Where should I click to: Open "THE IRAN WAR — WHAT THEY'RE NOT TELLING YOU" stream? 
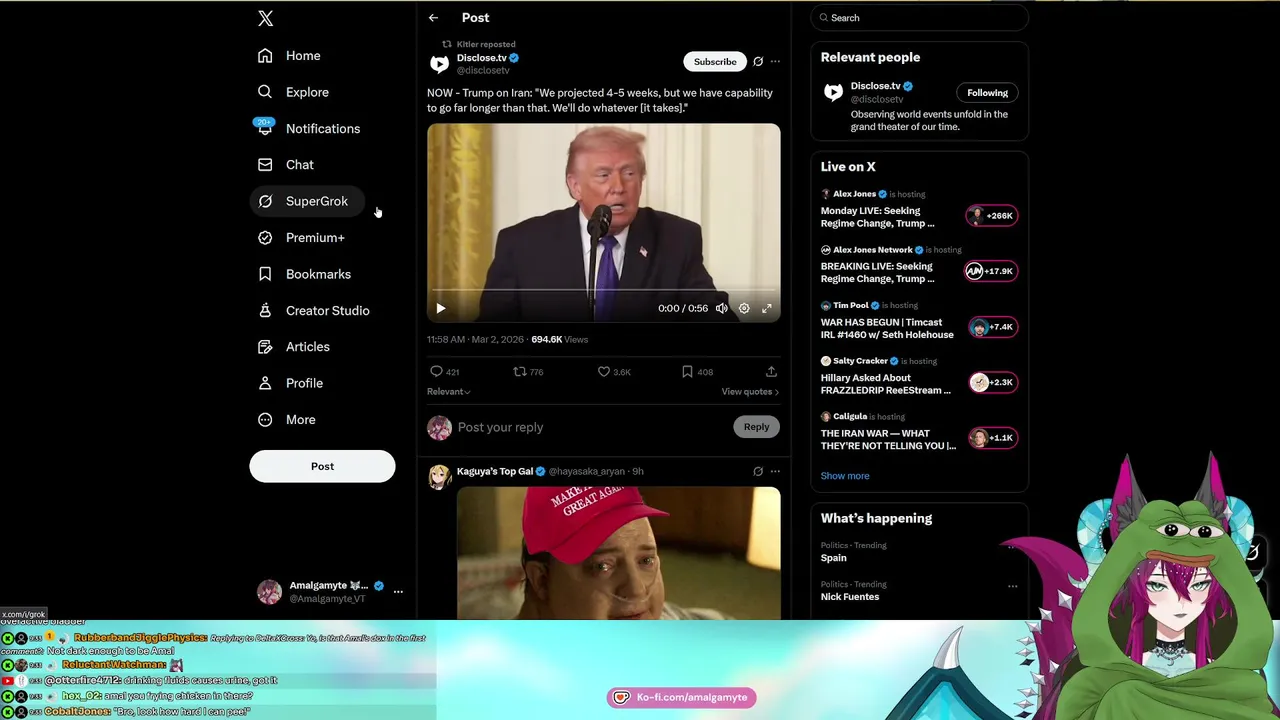888,439
